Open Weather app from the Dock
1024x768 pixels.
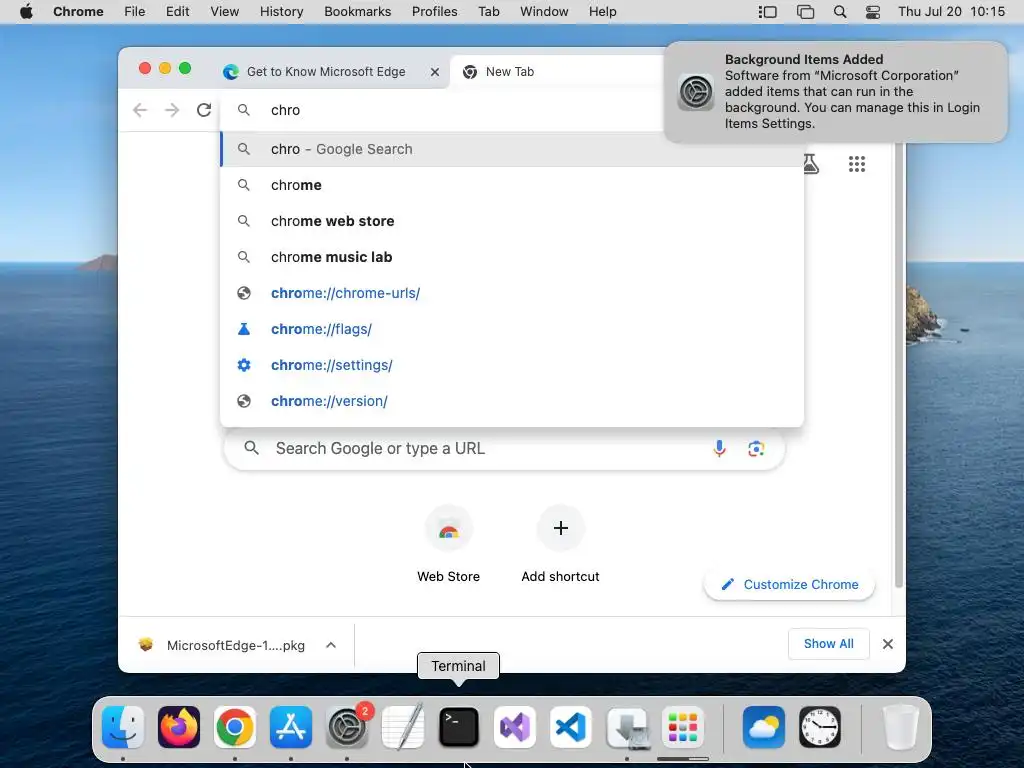(763, 727)
